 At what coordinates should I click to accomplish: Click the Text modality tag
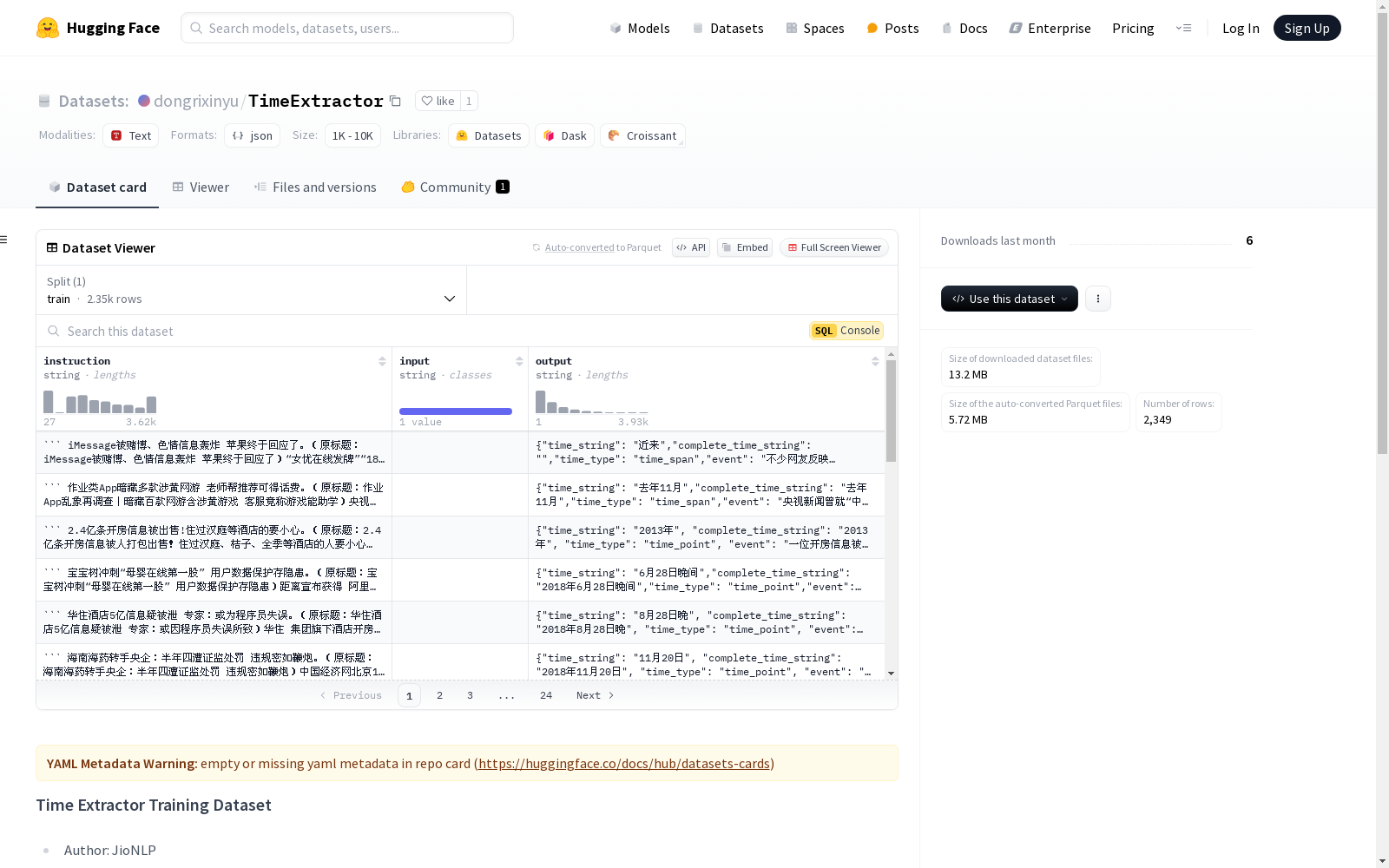pyautogui.click(x=131, y=135)
